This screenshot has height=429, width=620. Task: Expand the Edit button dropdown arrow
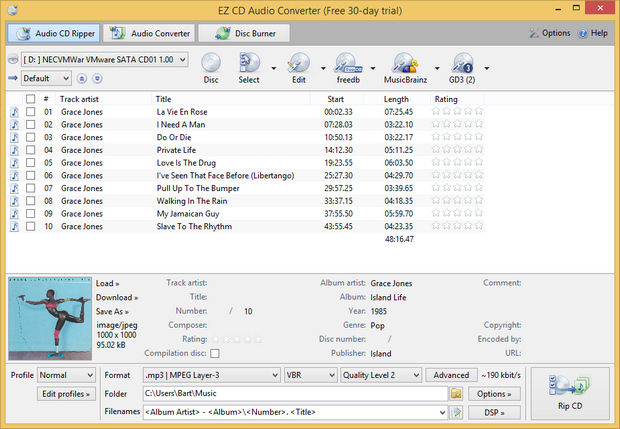tap(323, 68)
